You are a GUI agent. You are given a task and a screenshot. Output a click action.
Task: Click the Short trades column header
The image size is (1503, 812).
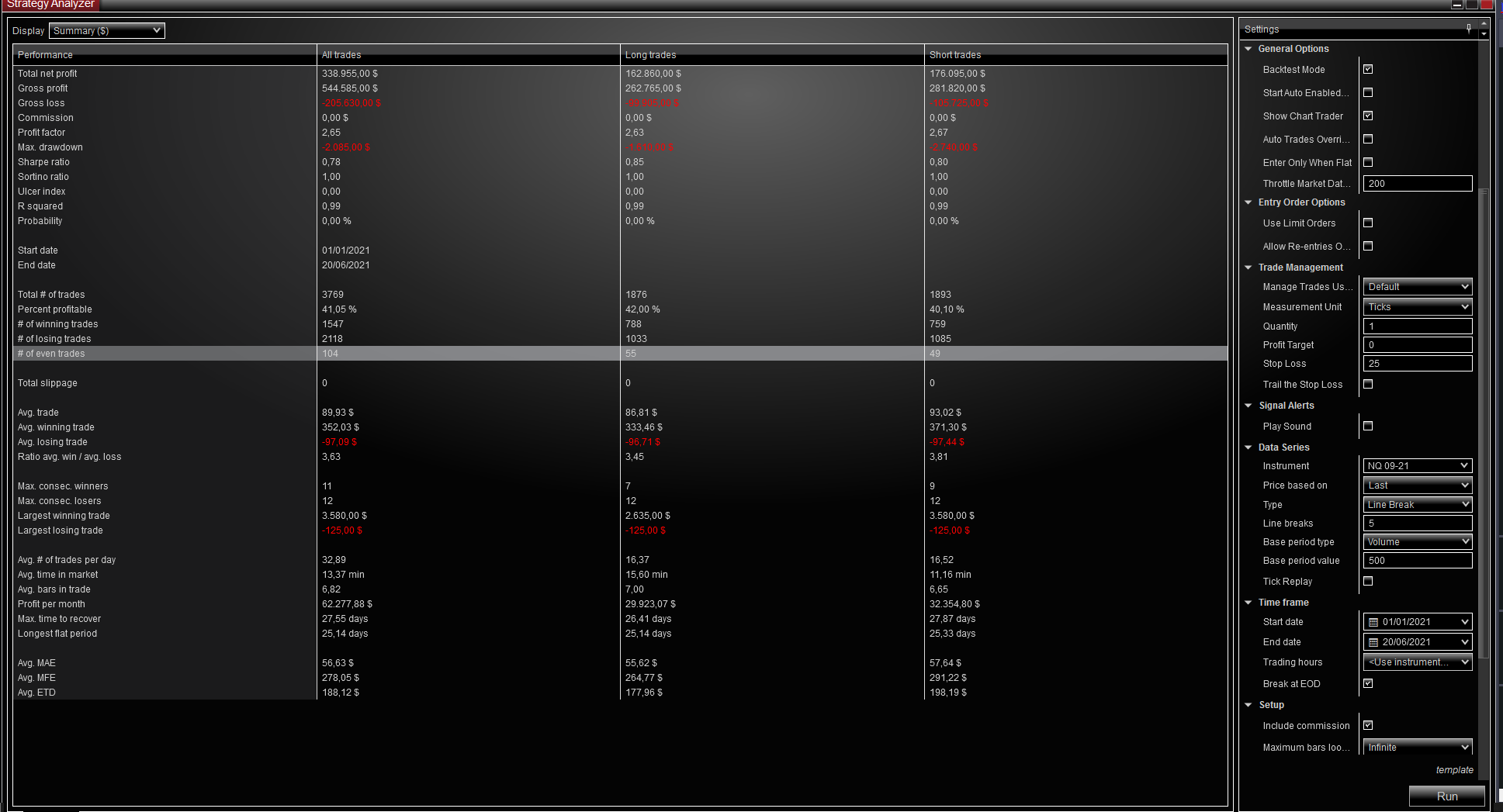(x=1076, y=55)
